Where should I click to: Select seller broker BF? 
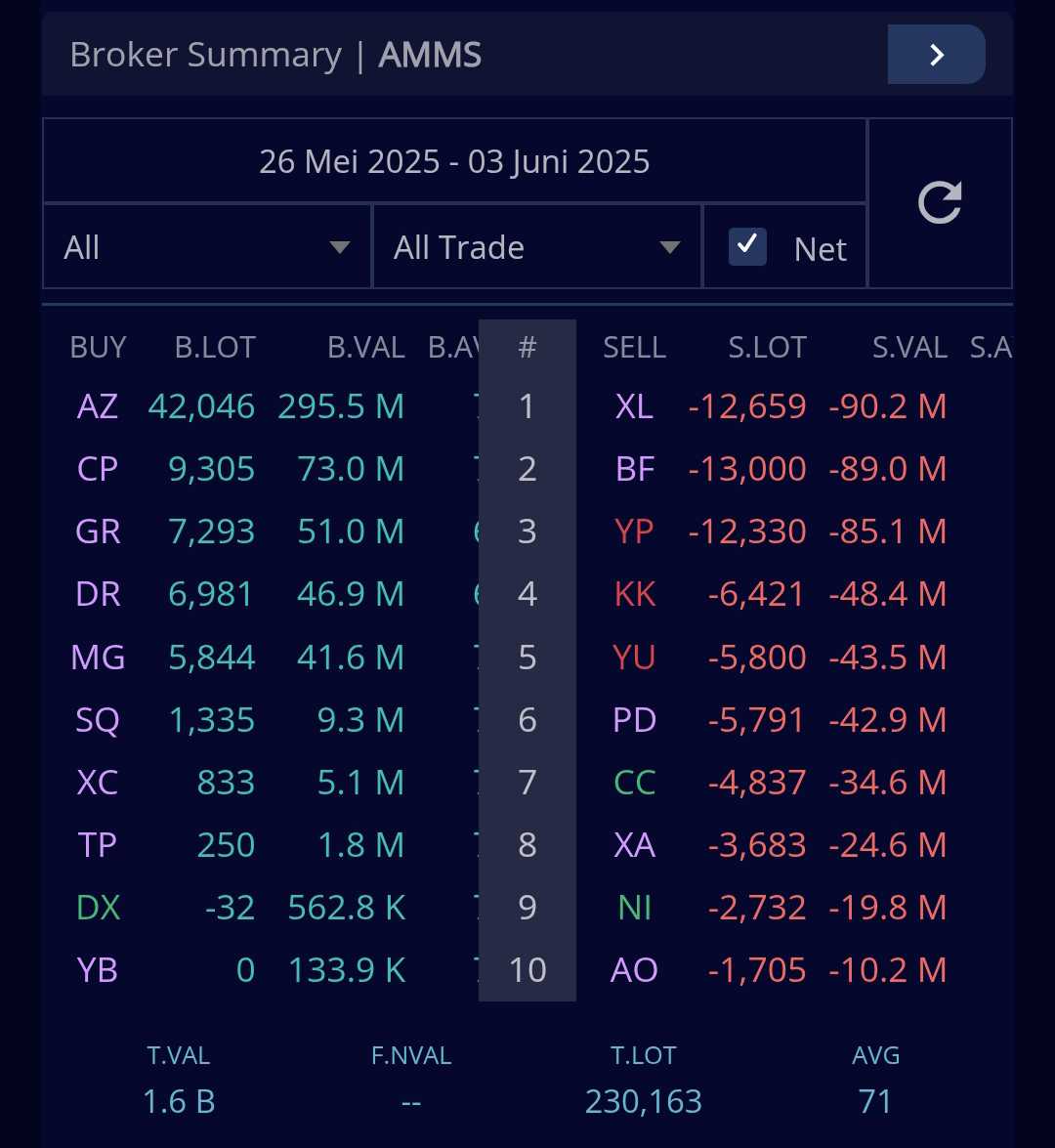pyautogui.click(x=634, y=469)
